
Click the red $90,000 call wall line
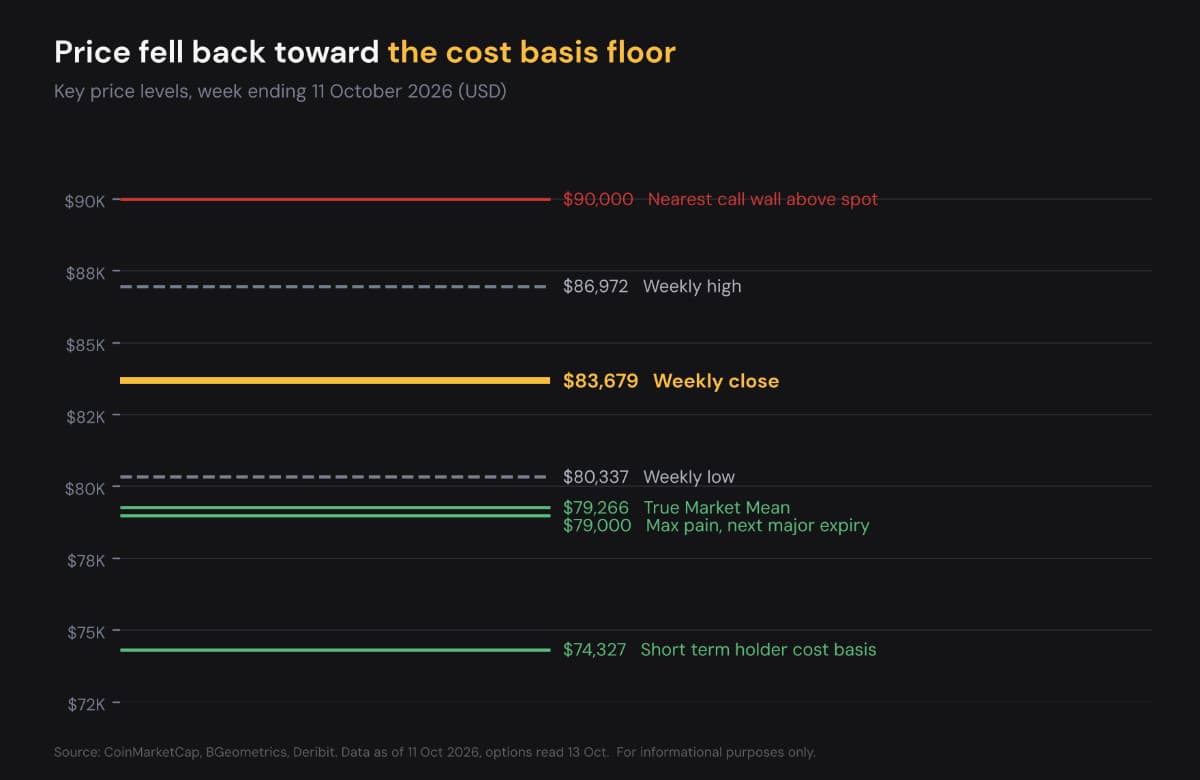tap(335, 199)
